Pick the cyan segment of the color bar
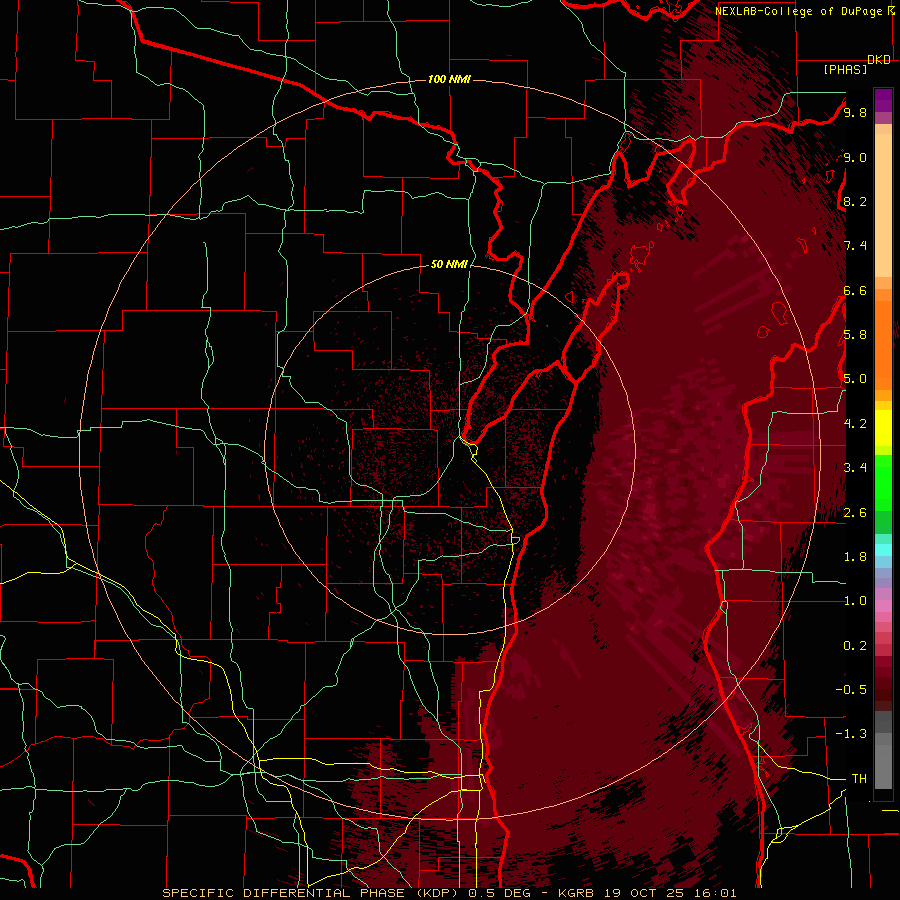 883,550
